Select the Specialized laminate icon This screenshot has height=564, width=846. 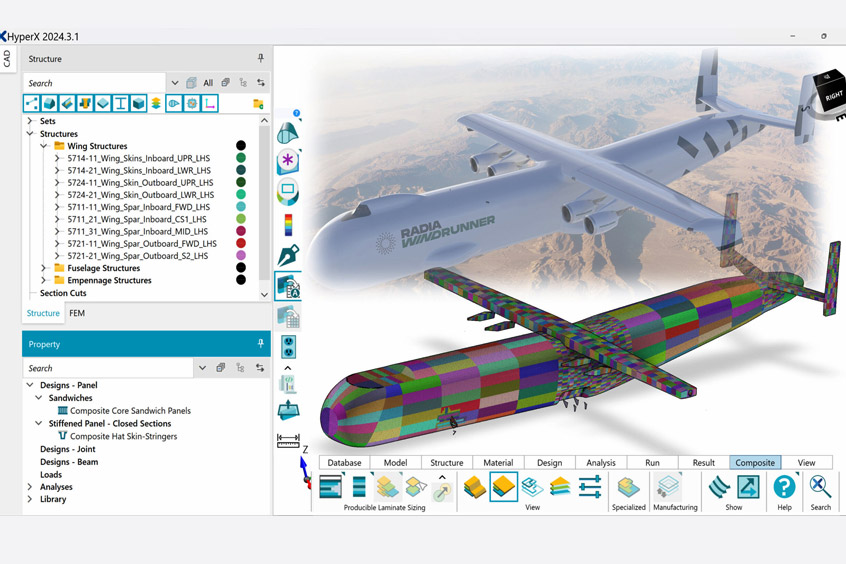pos(628,487)
